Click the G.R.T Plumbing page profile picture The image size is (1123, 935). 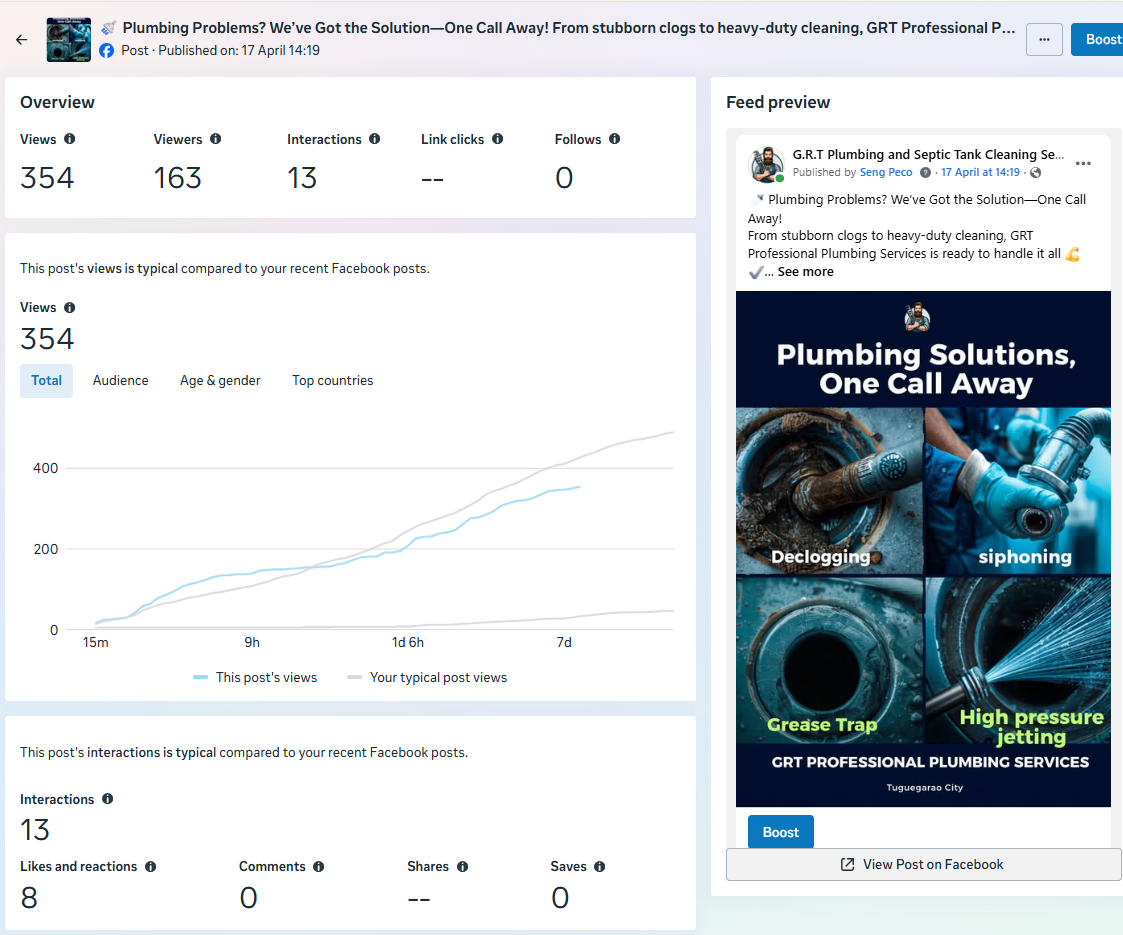point(766,164)
